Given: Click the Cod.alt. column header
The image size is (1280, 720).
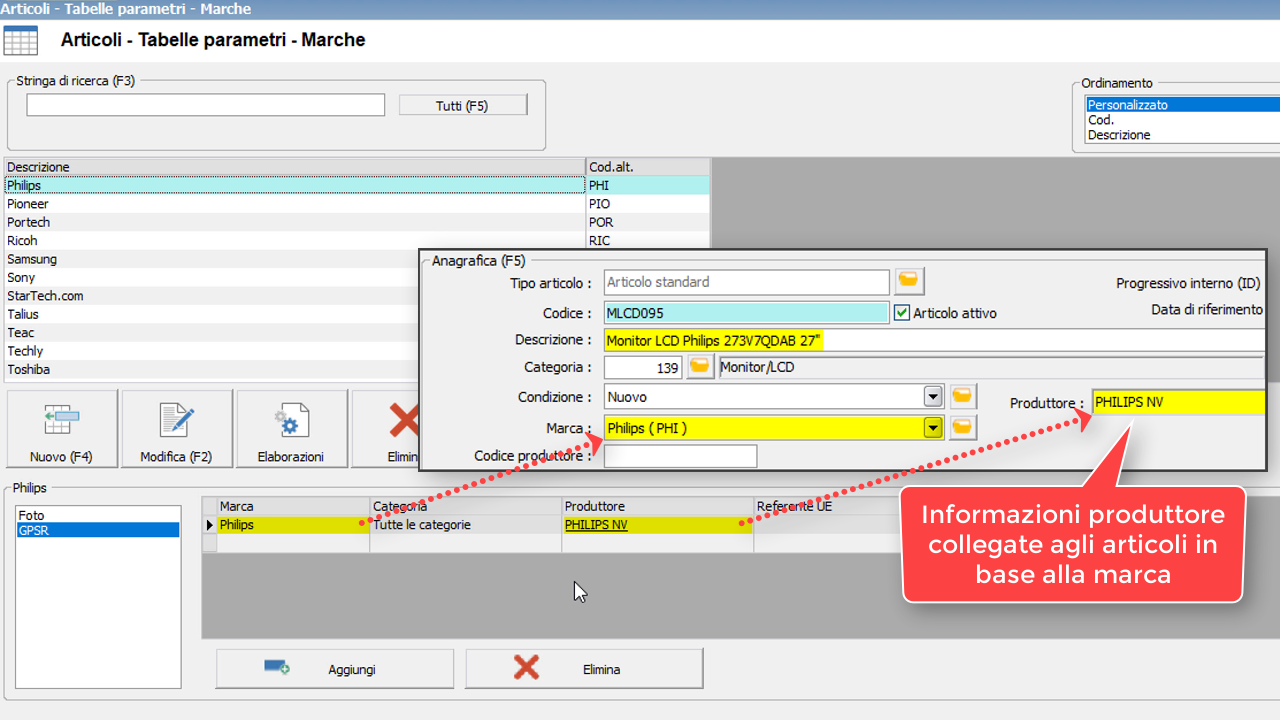Looking at the screenshot, I should (648, 167).
